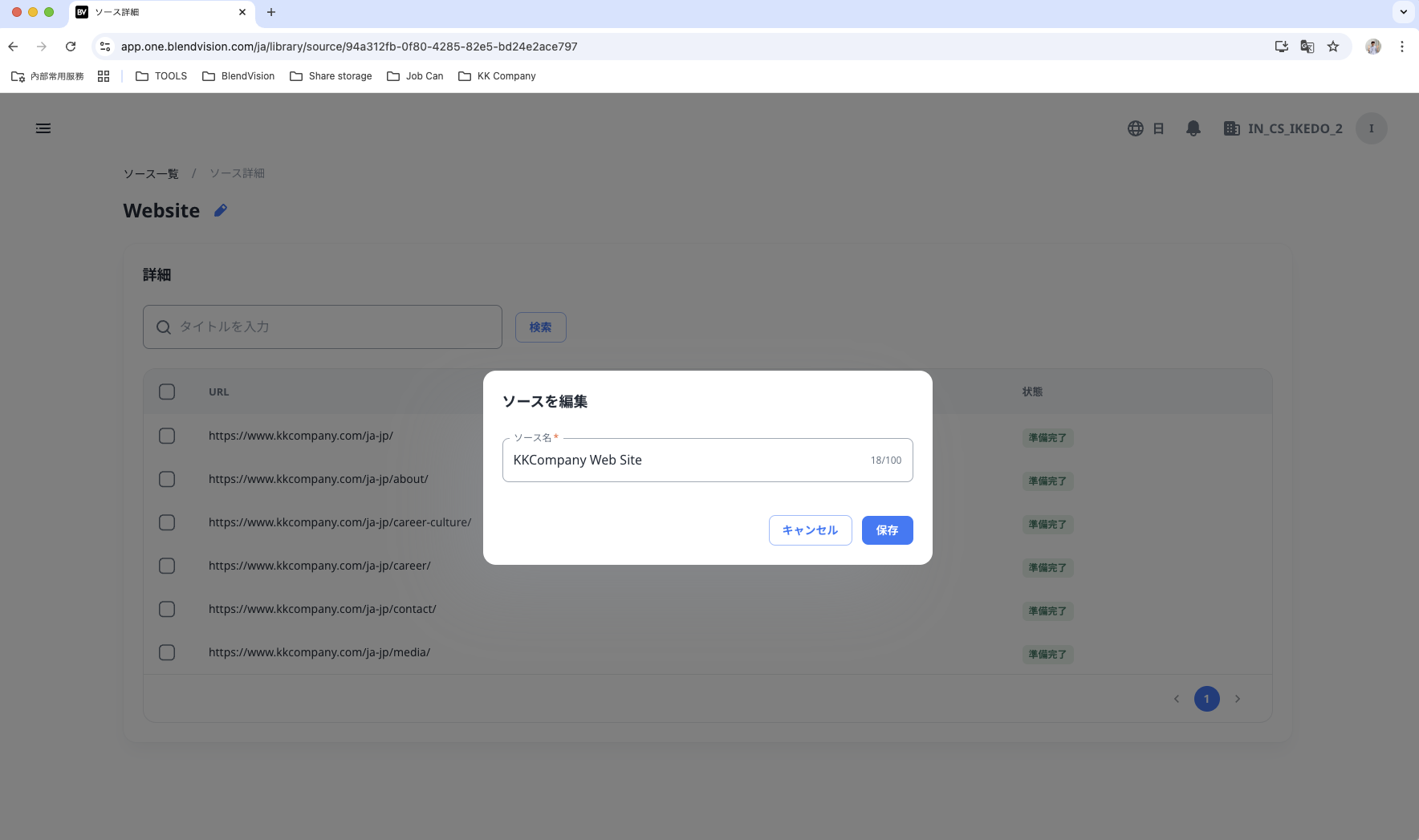This screenshot has width=1419, height=840.
Task: Click the ソース一覧 breadcrumb link
Action: click(151, 173)
